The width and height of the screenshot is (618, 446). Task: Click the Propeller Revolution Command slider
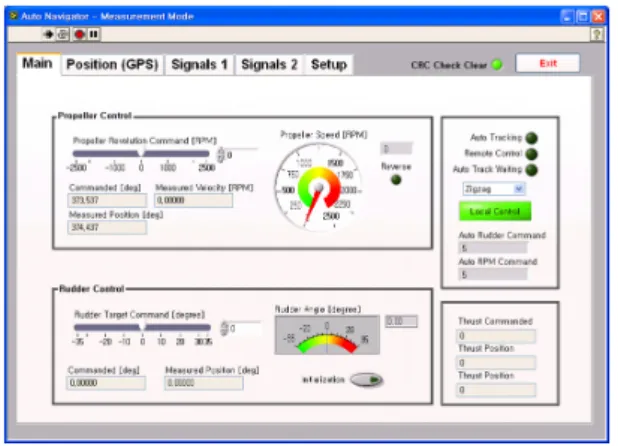tap(141, 154)
